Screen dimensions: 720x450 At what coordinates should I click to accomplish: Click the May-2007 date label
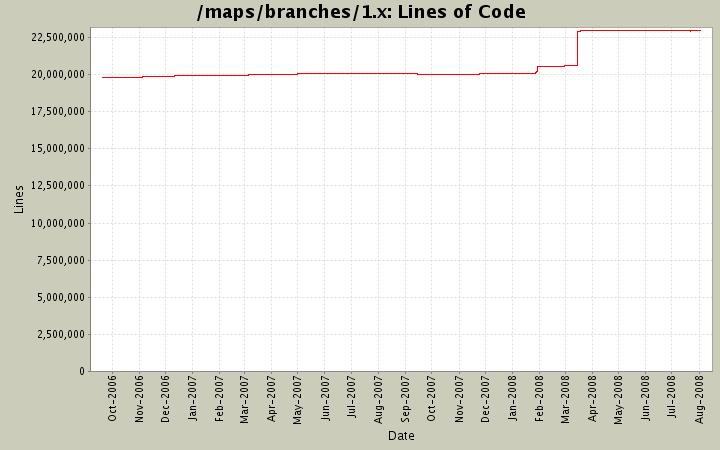[297, 399]
